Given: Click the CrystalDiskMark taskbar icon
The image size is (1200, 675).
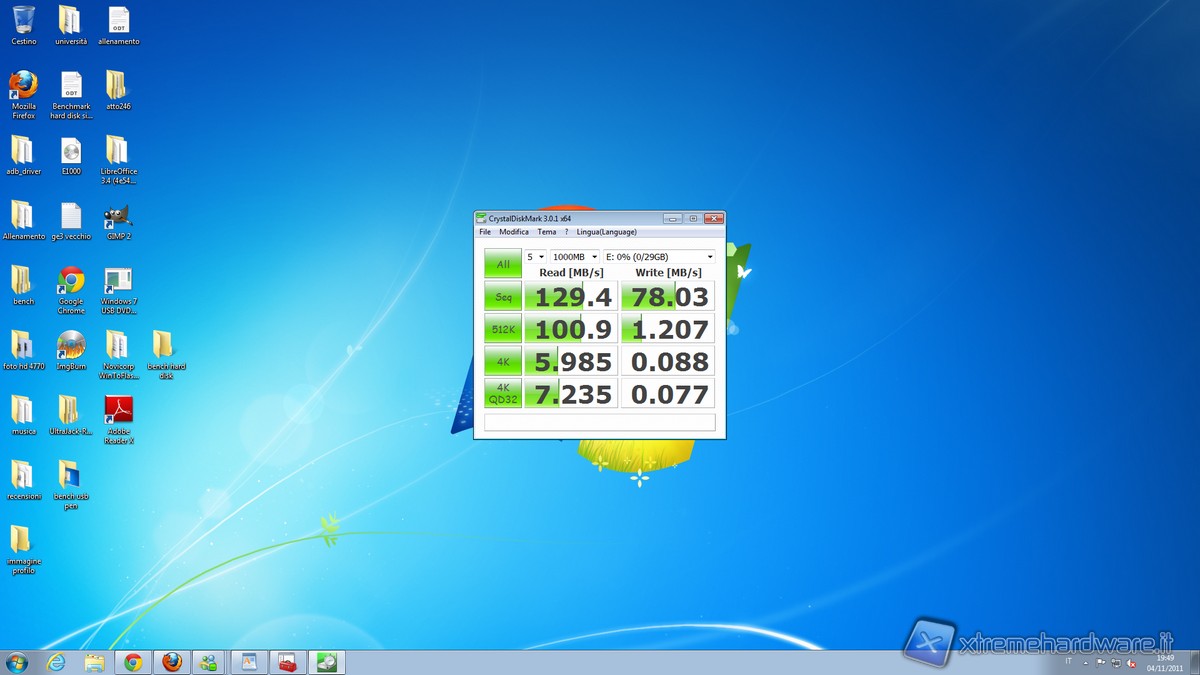Looking at the screenshot, I should point(326,662).
